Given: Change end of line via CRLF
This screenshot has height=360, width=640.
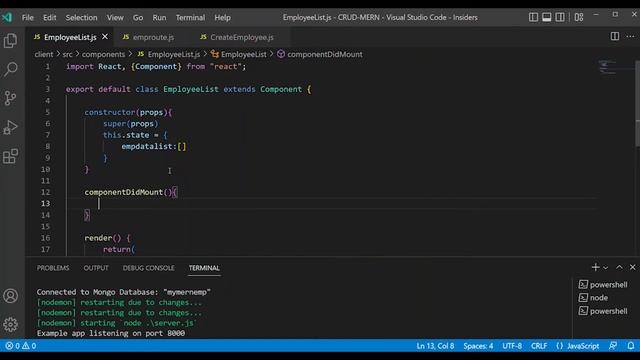Looking at the screenshot, I should 539,346.
